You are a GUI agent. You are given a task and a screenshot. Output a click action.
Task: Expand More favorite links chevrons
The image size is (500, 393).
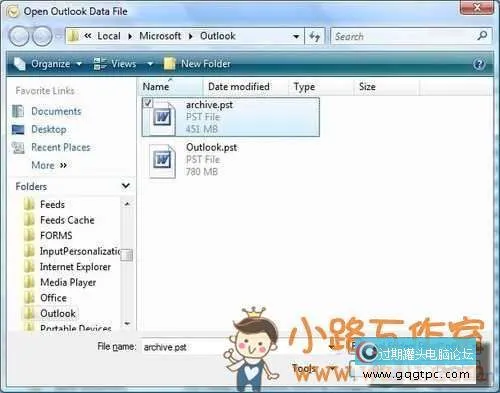(63, 165)
